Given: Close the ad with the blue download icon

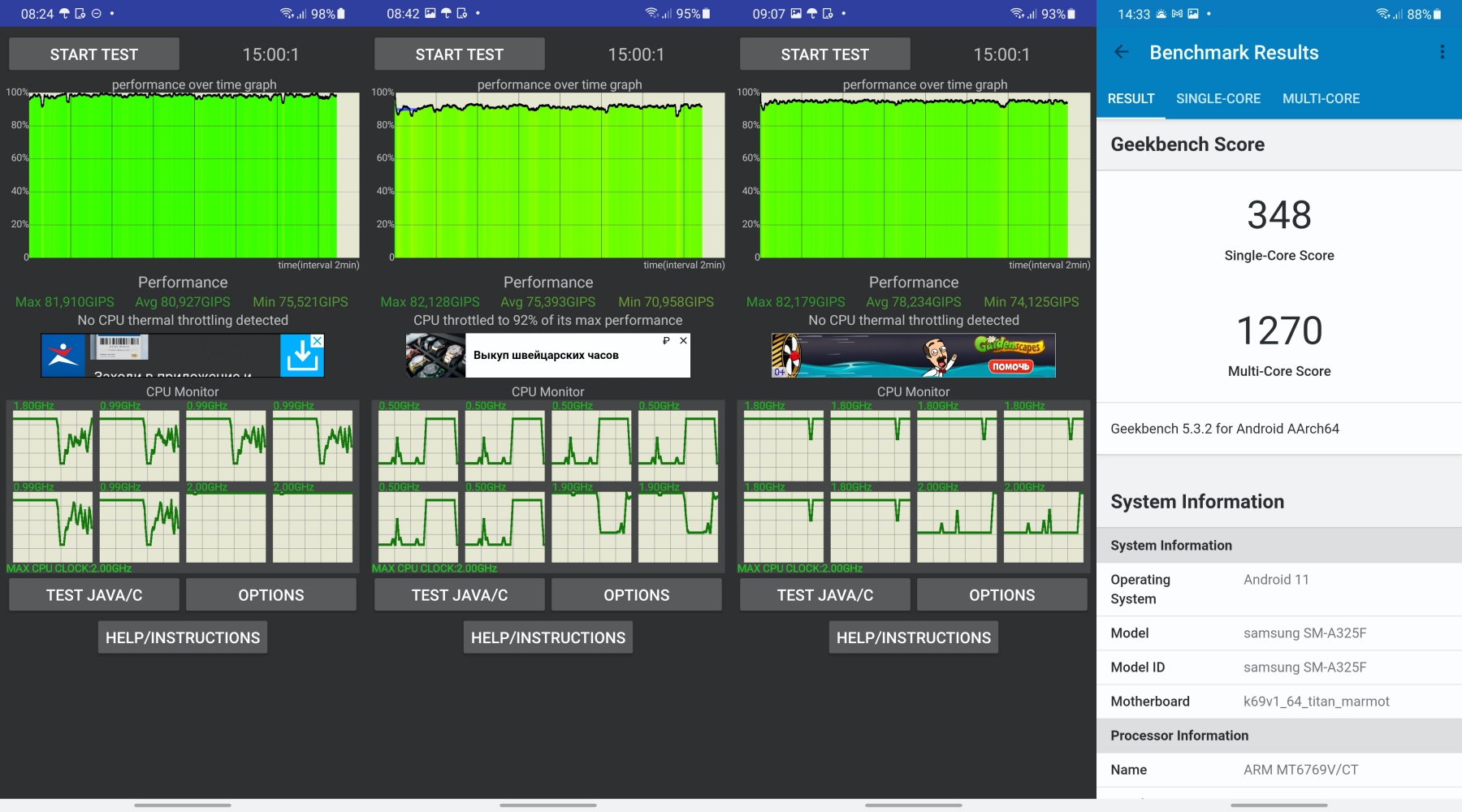Looking at the screenshot, I should click(318, 341).
